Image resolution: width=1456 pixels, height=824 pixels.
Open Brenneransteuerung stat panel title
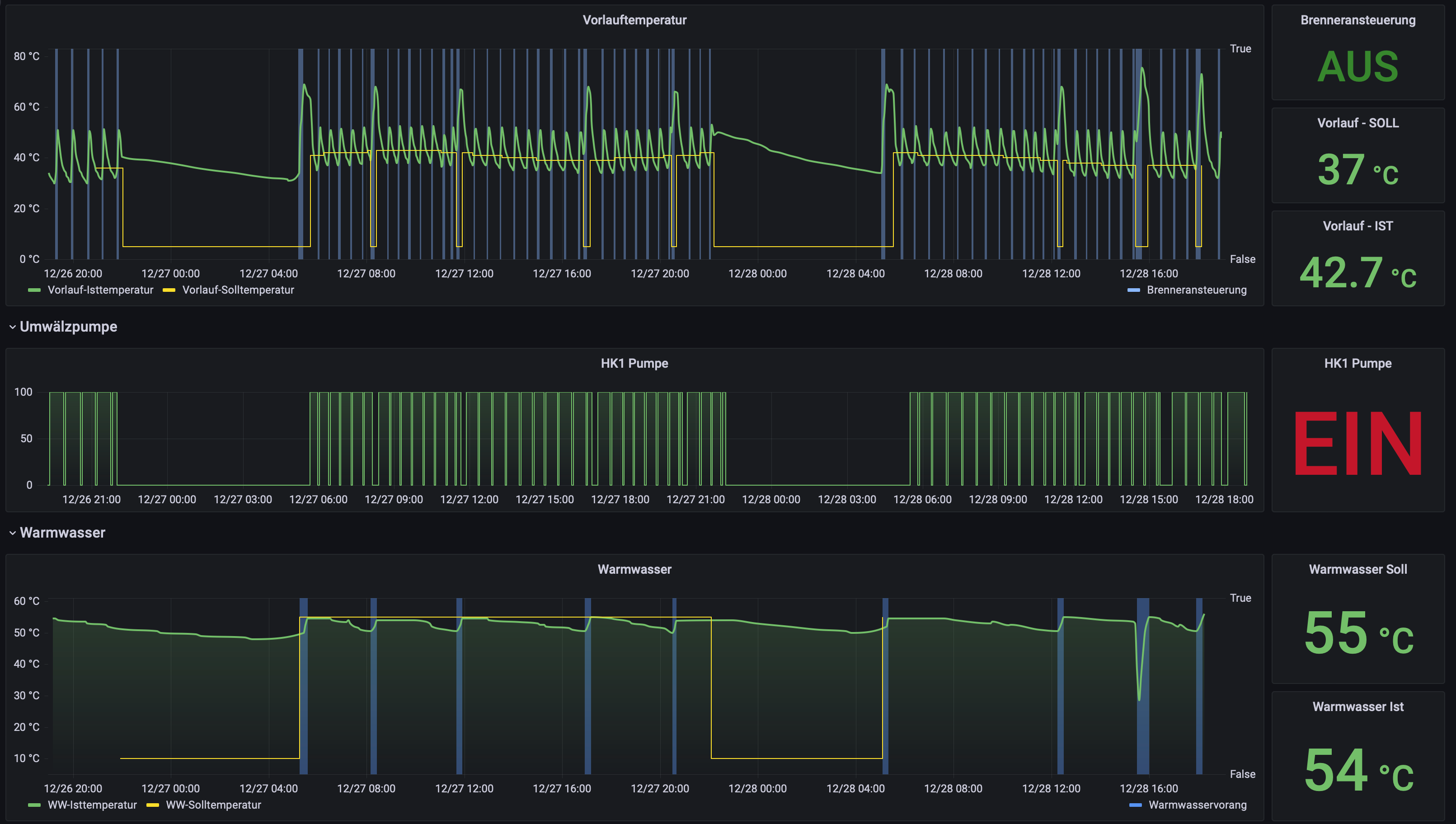1357,20
